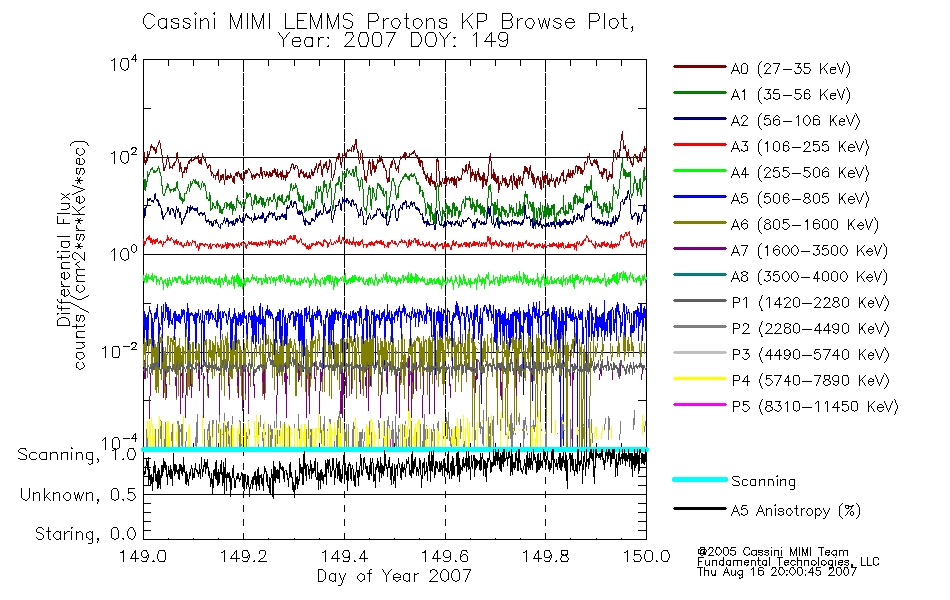950x600 pixels.
Task: Click the dark green A1 legend line swatch
Action: tap(699, 93)
